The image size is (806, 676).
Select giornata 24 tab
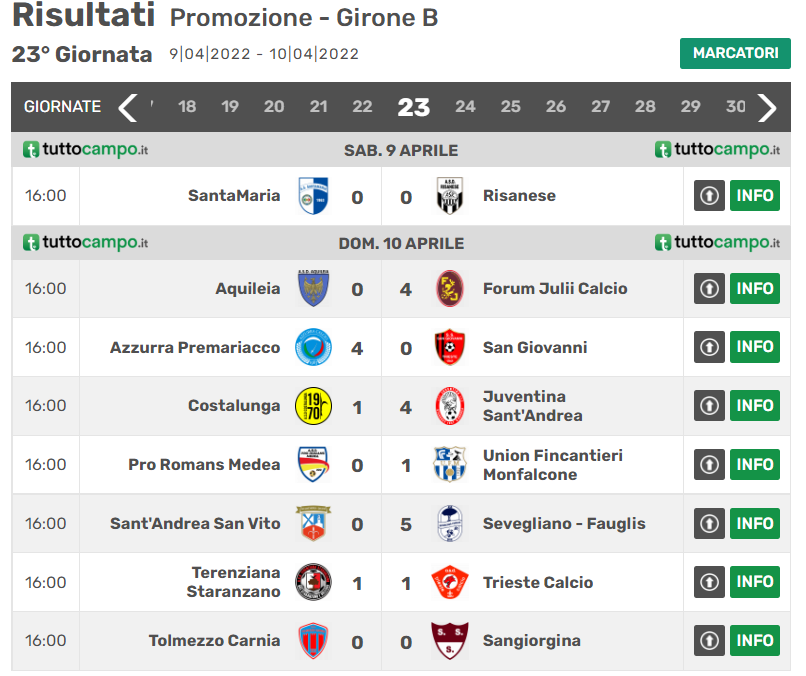[465, 106]
